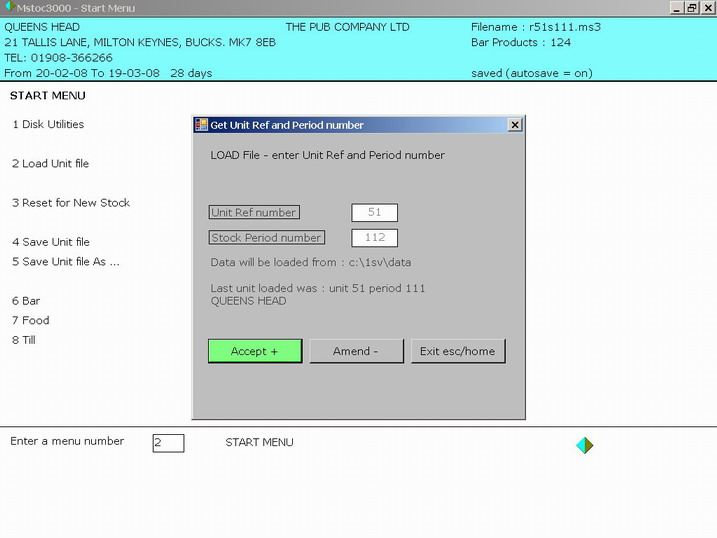Image resolution: width=717 pixels, height=538 pixels.
Task: Click the Stock Period number field
Action: [374, 238]
